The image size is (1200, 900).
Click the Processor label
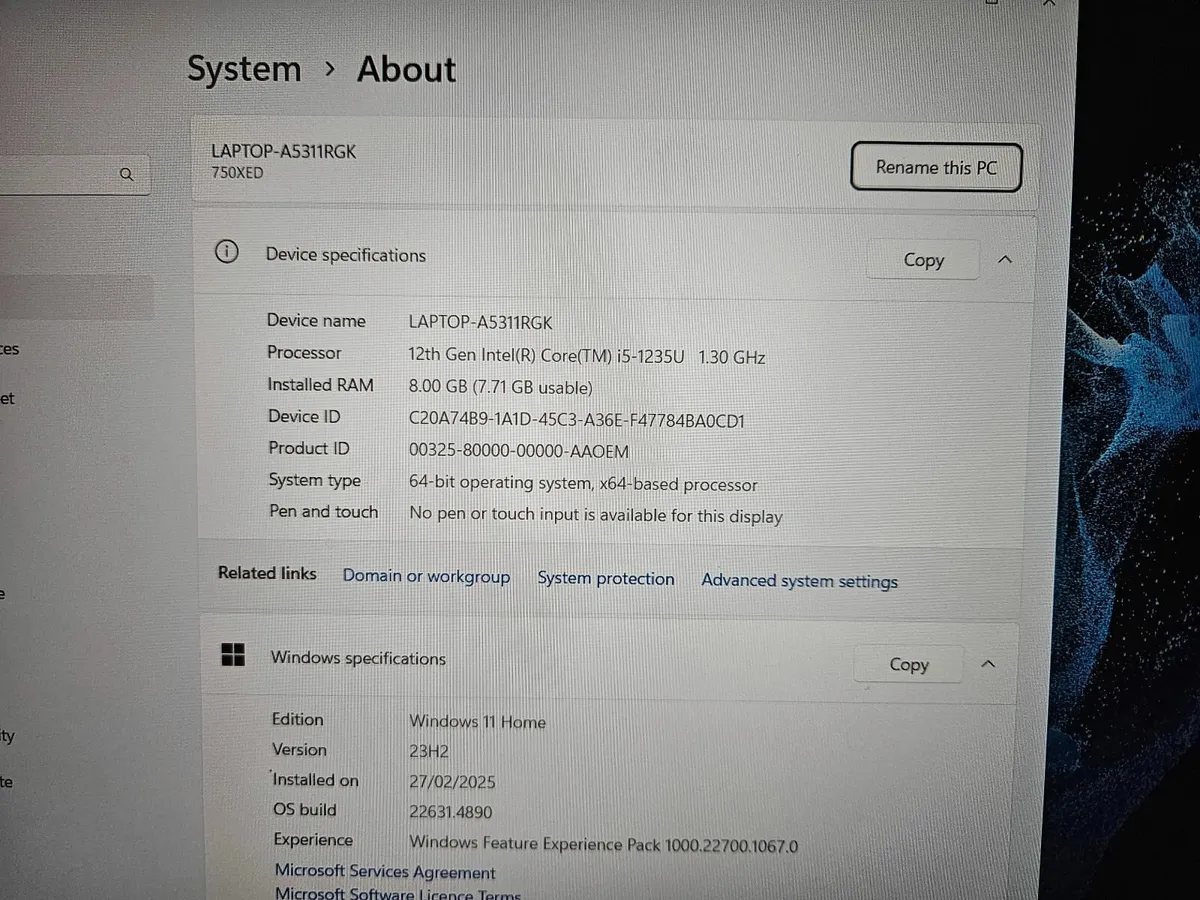point(304,352)
